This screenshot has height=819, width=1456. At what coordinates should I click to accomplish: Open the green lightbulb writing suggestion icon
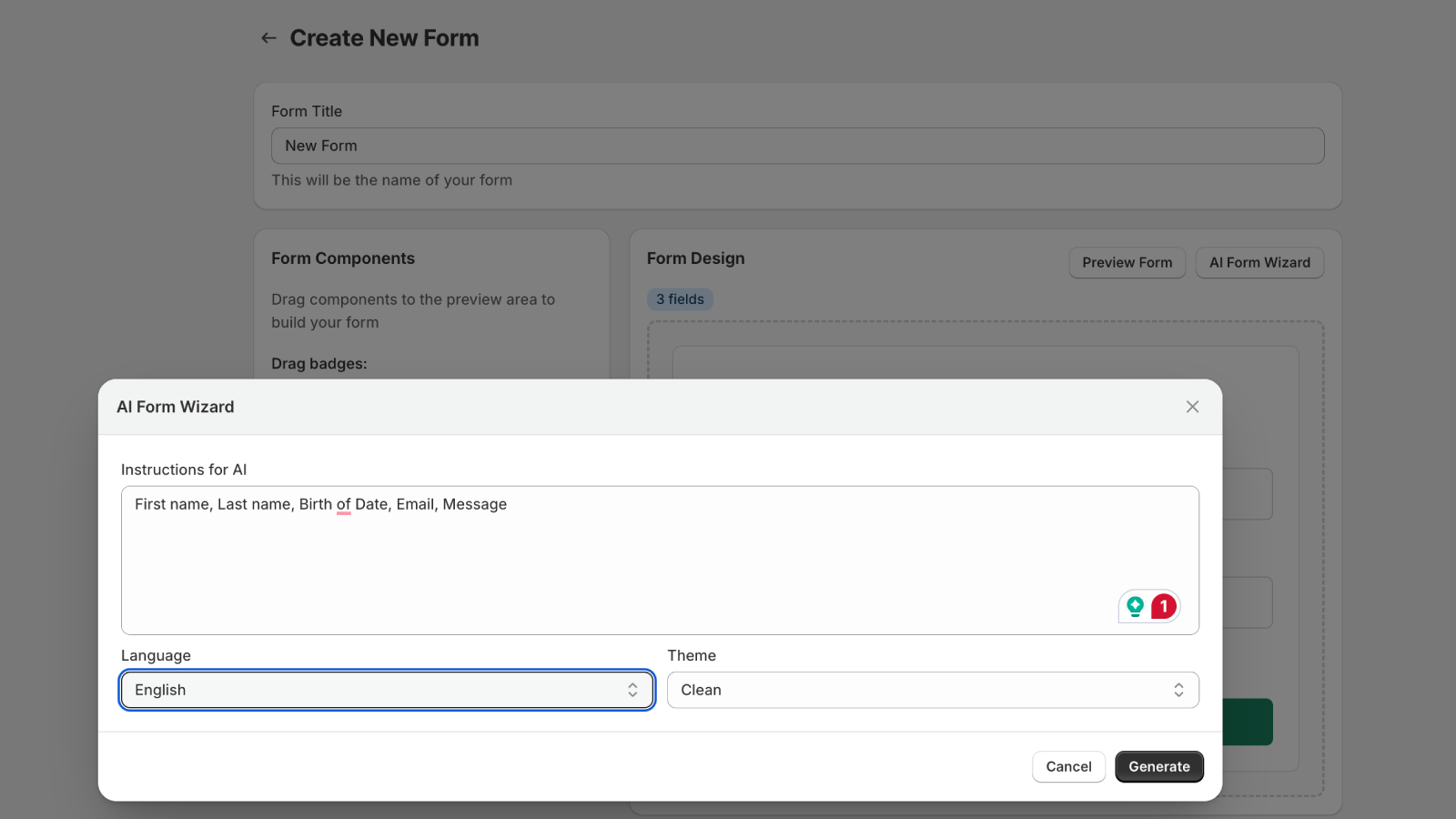pos(1135,606)
